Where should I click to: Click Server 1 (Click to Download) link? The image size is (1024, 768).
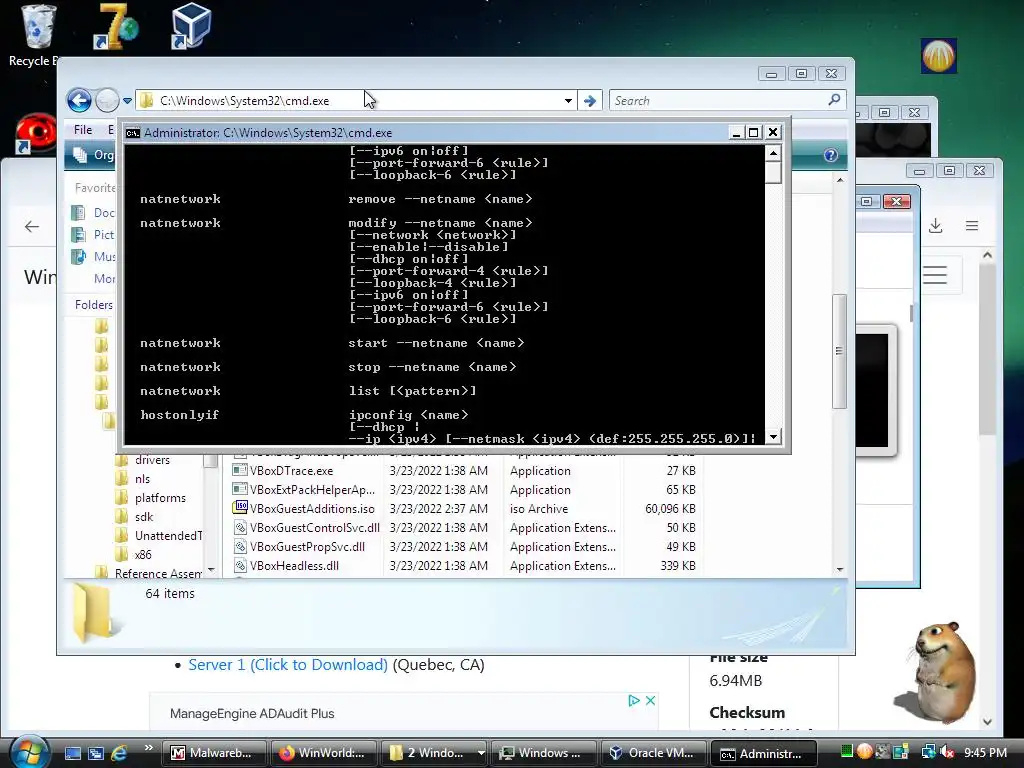(288, 665)
